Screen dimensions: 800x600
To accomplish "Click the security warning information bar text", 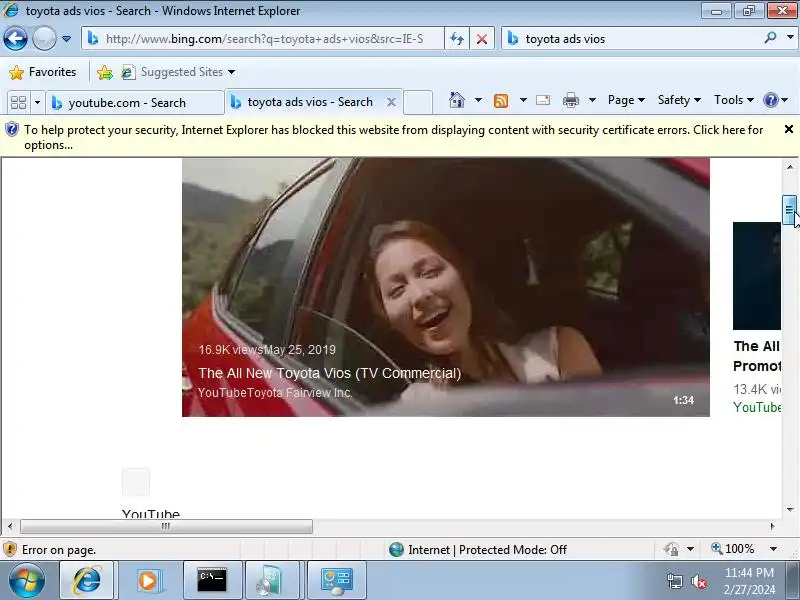I will tap(393, 137).
